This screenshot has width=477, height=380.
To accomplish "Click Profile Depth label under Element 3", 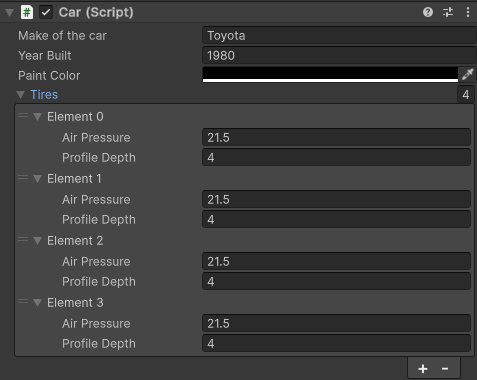I will point(99,344).
